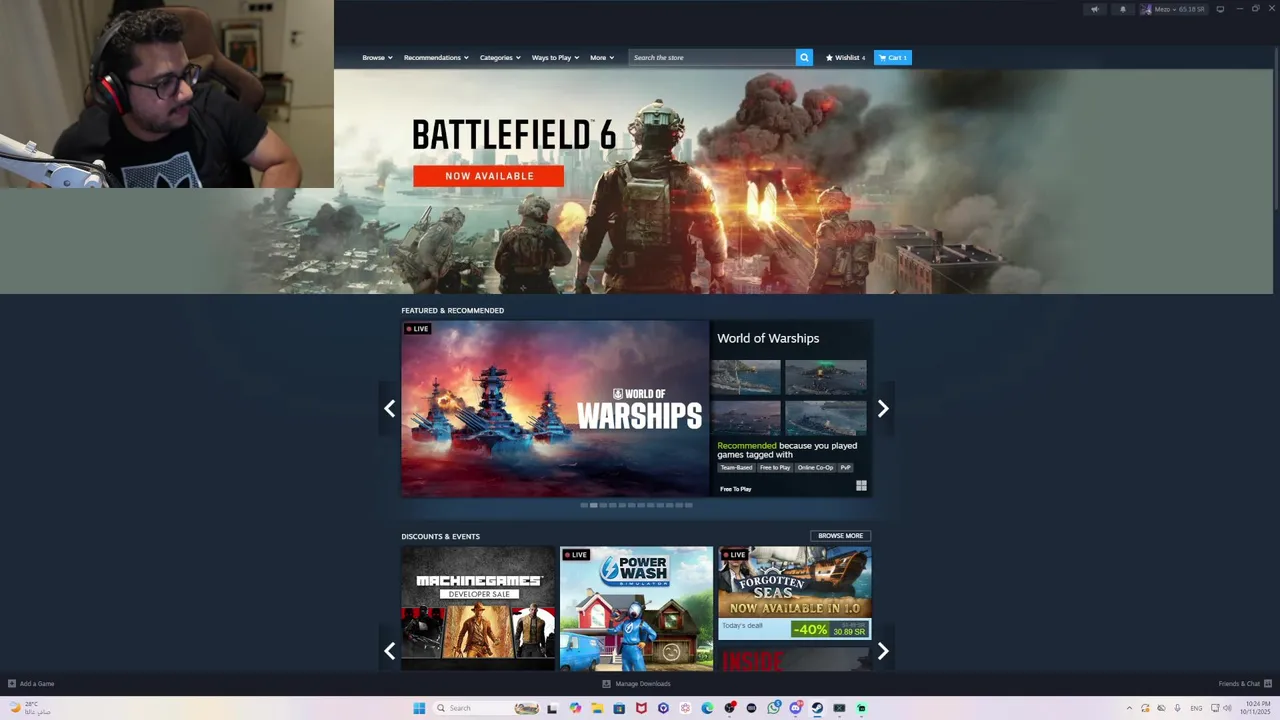This screenshot has width=1280, height=720.
Task: Click the Featured & Recommended heading
Action: [x=453, y=310]
